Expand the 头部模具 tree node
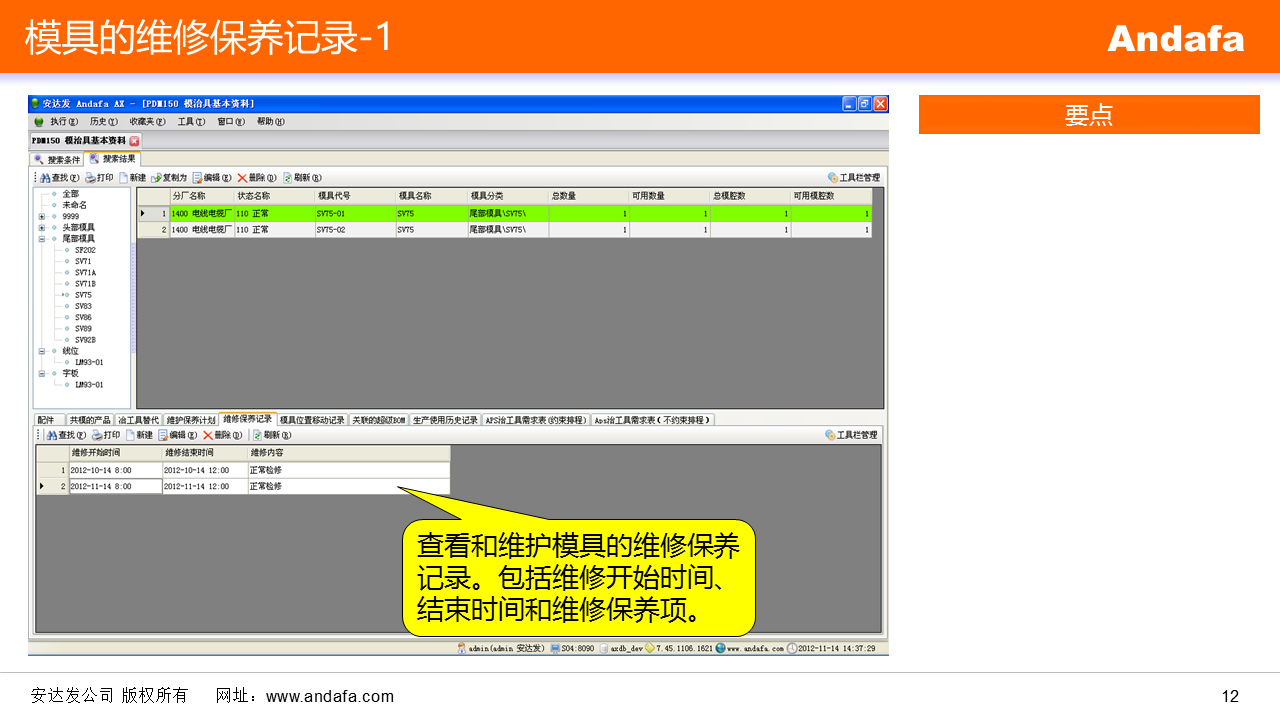The height and width of the screenshot is (720, 1280). coord(42,228)
